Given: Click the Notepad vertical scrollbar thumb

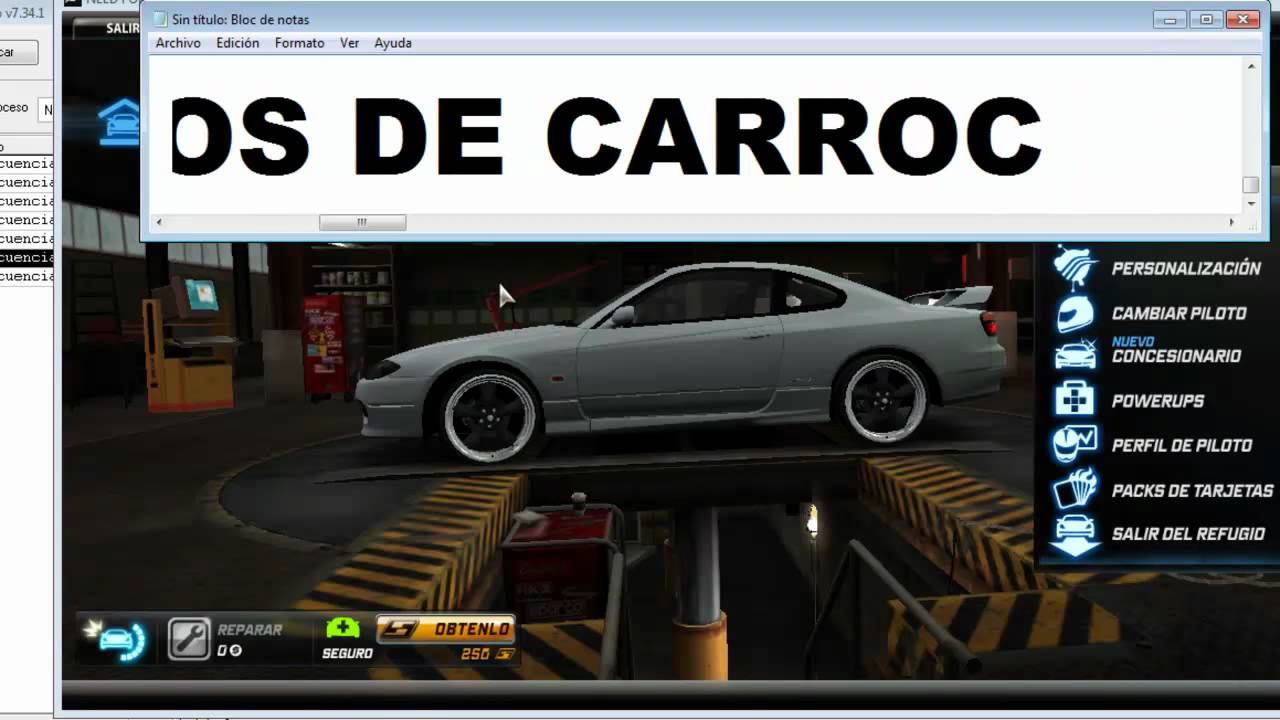Looking at the screenshot, I should tap(1251, 185).
